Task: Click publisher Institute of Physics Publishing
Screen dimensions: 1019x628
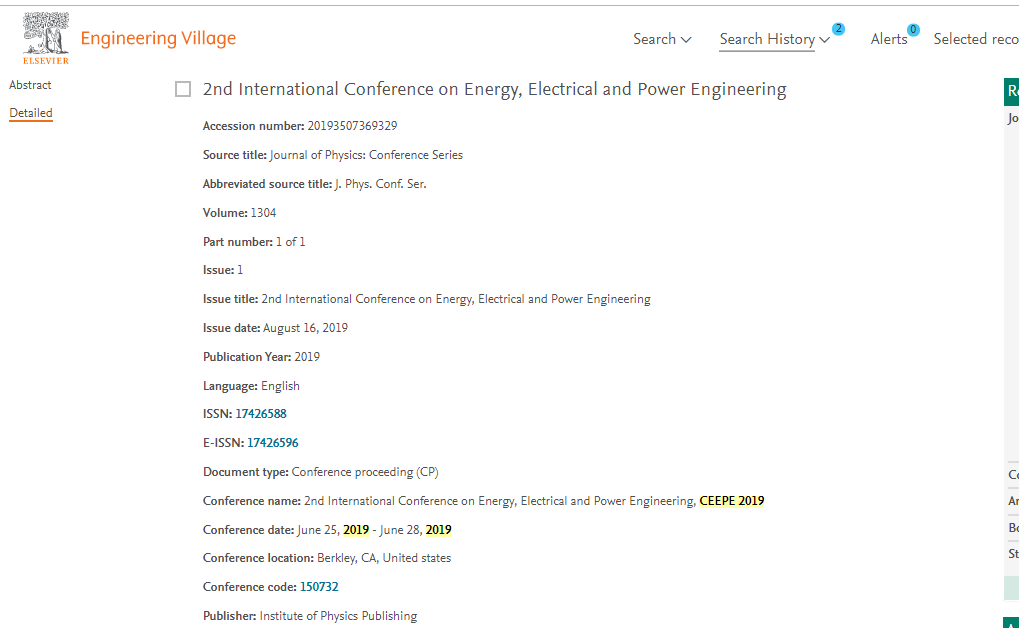Action: pos(339,616)
